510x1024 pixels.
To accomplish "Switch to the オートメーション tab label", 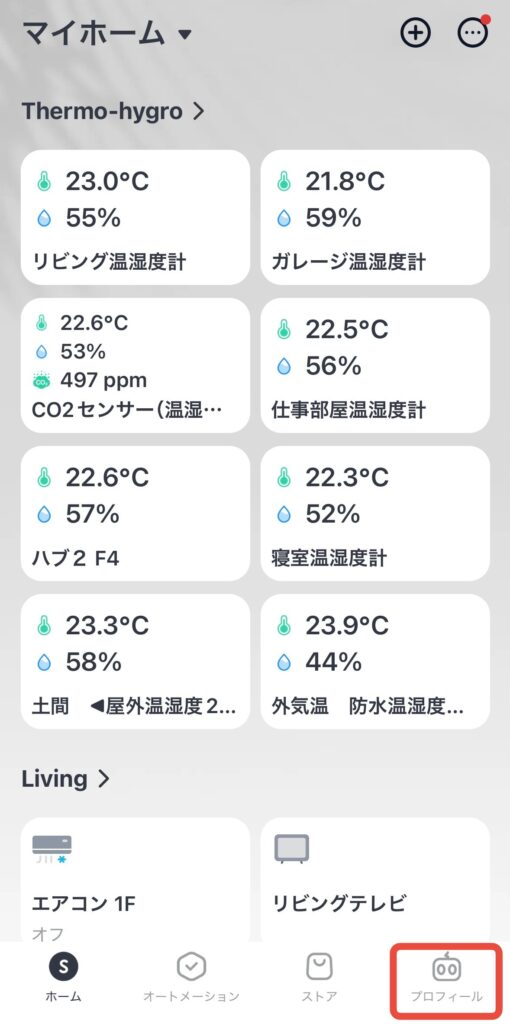I will (x=191, y=997).
